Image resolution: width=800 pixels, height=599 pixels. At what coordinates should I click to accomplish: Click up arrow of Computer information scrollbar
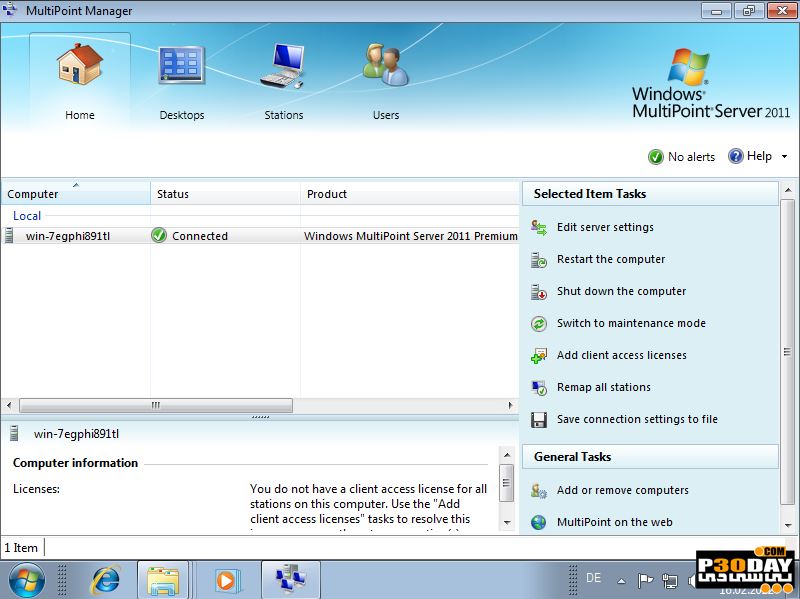tap(507, 455)
